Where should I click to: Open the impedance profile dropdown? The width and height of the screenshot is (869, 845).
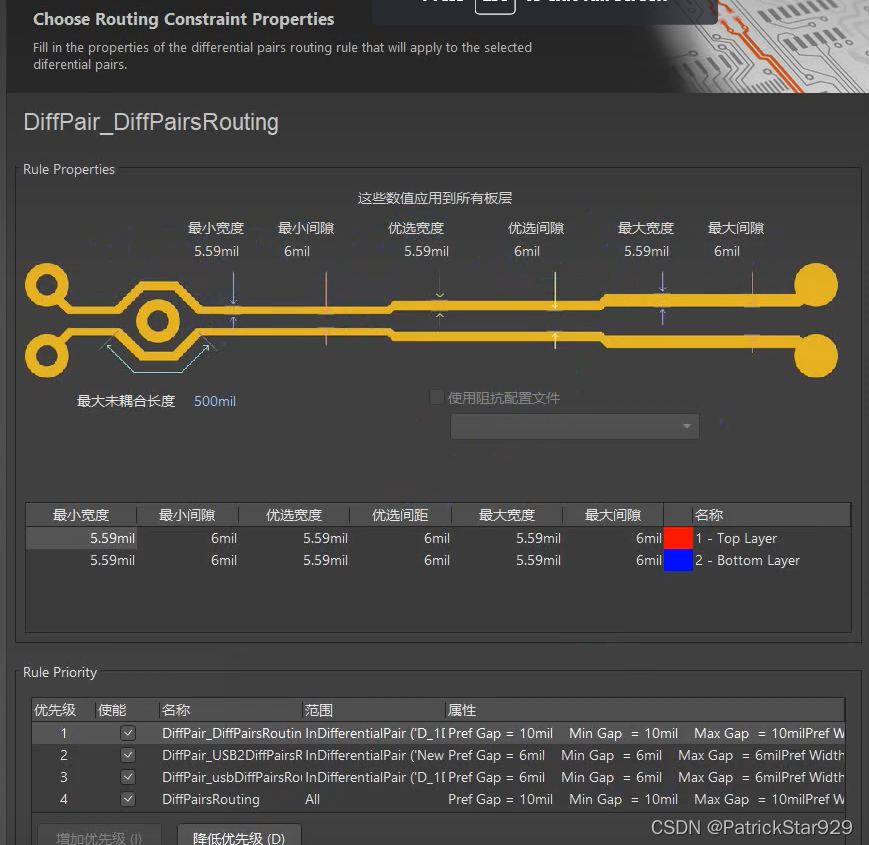click(687, 426)
